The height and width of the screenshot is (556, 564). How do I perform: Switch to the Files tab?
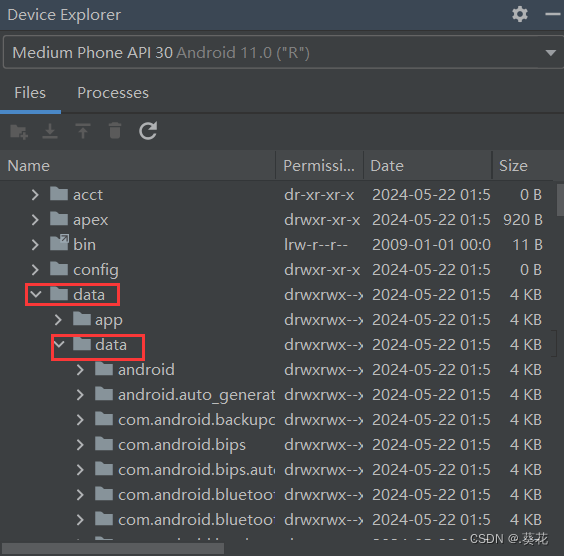tap(30, 93)
